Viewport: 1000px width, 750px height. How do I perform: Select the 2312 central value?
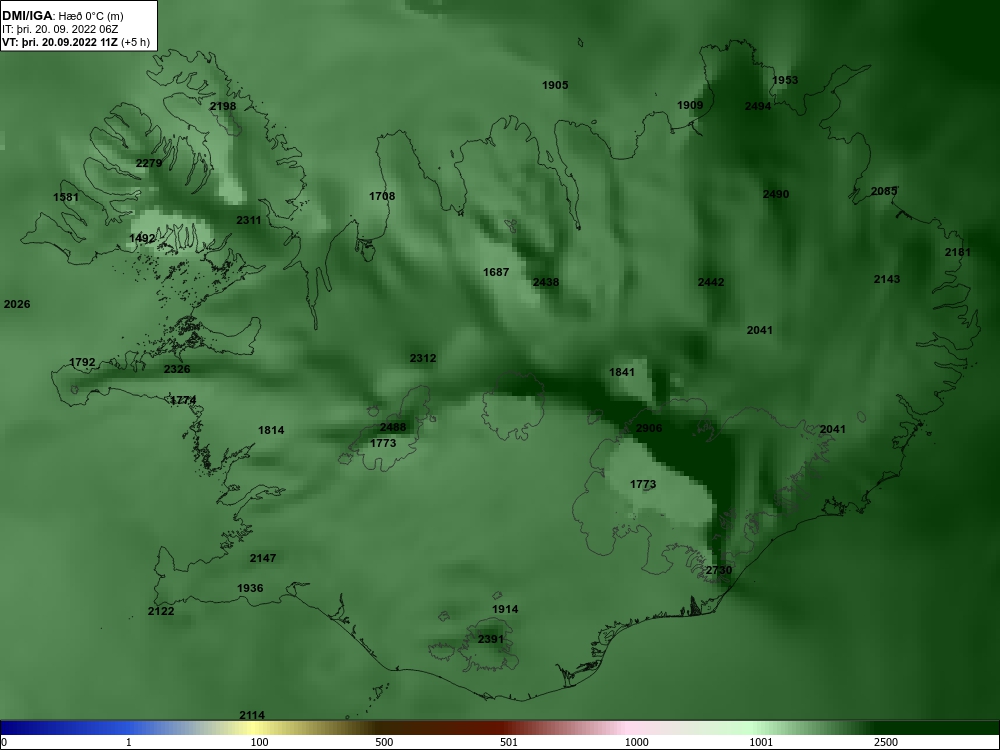pyautogui.click(x=423, y=358)
